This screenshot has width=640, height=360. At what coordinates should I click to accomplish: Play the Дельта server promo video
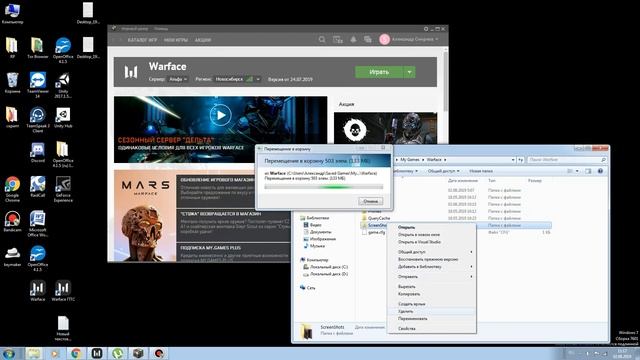(x=220, y=115)
